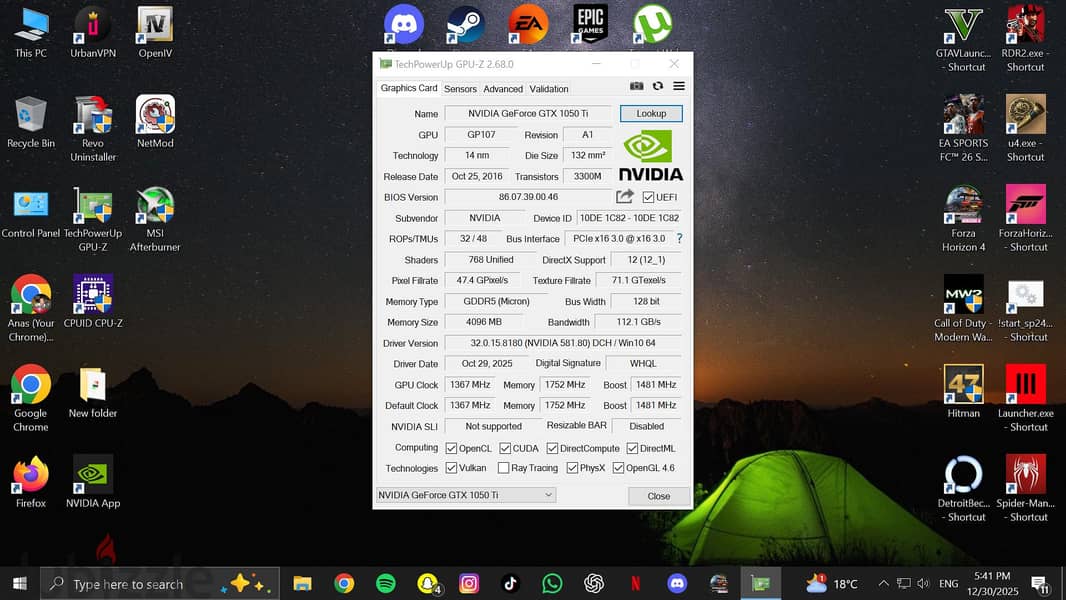Screen dimensions: 1066x600
Task: Toggle the OpenCL checkbox
Action: [x=451, y=448]
